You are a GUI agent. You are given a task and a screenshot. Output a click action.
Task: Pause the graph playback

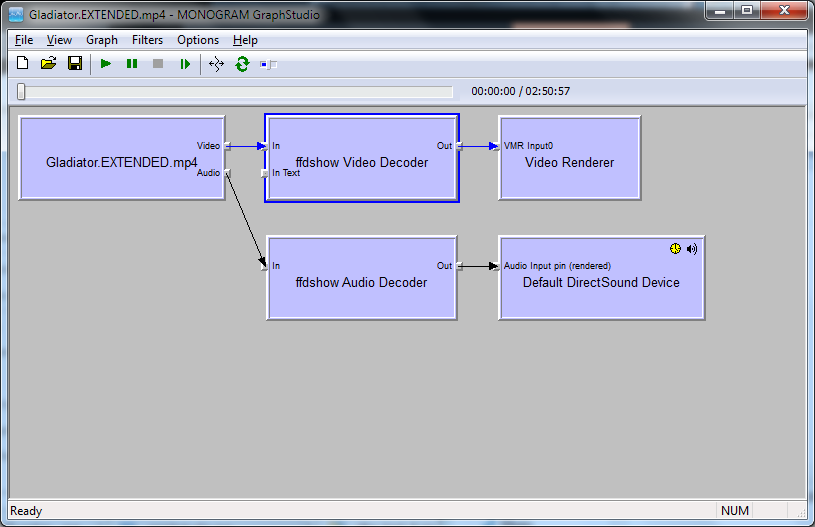(132, 64)
